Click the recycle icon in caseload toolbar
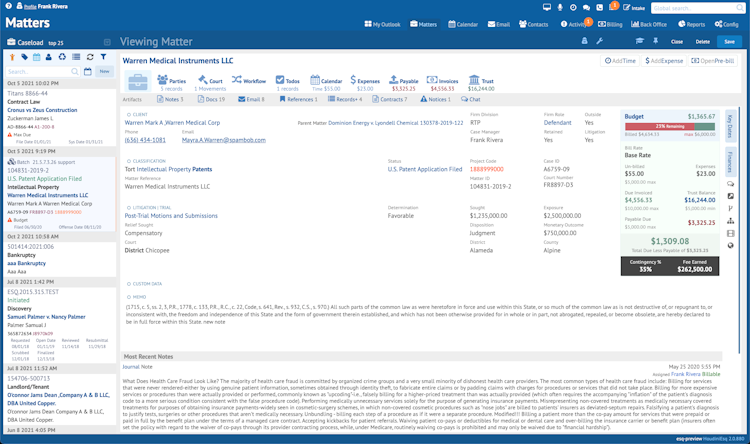The height and width of the screenshot is (444, 750). (62, 57)
